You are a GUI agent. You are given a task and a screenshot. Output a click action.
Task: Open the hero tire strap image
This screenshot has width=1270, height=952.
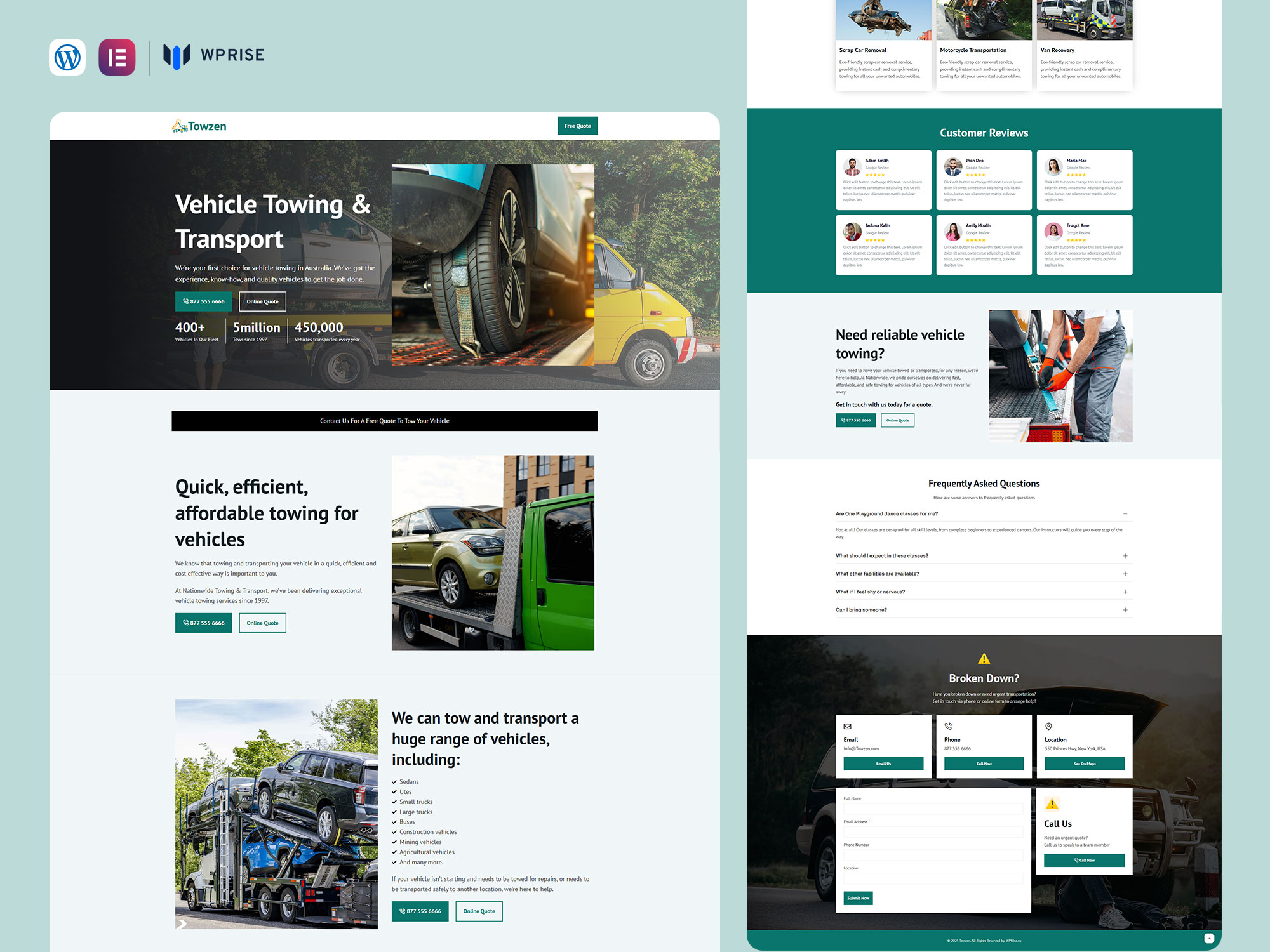[493, 265]
